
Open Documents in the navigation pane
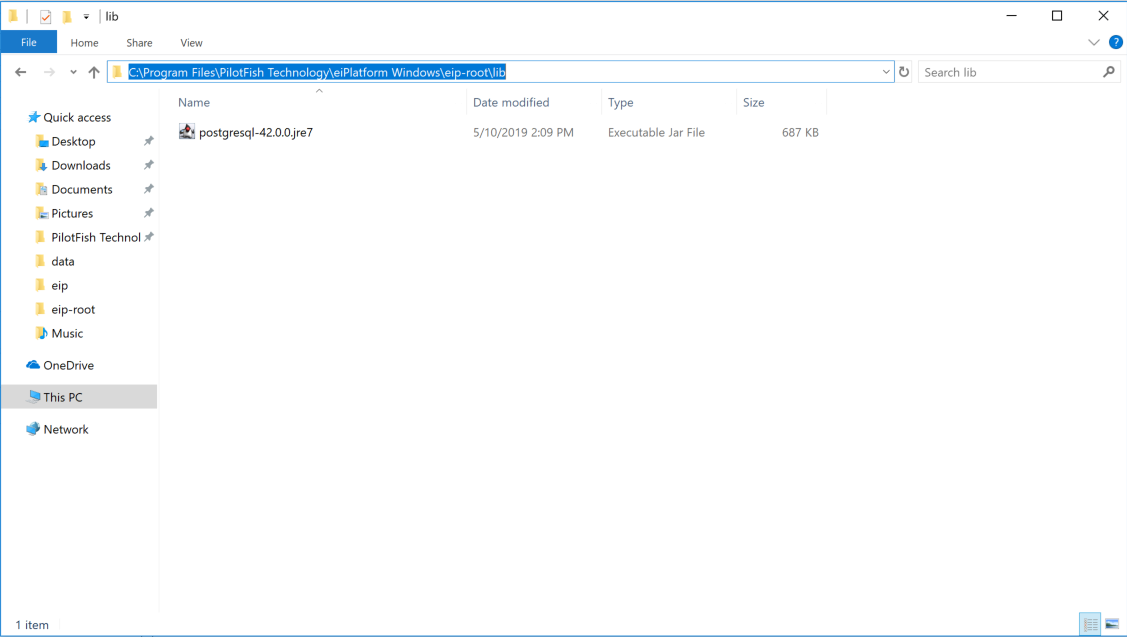click(x=82, y=189)
